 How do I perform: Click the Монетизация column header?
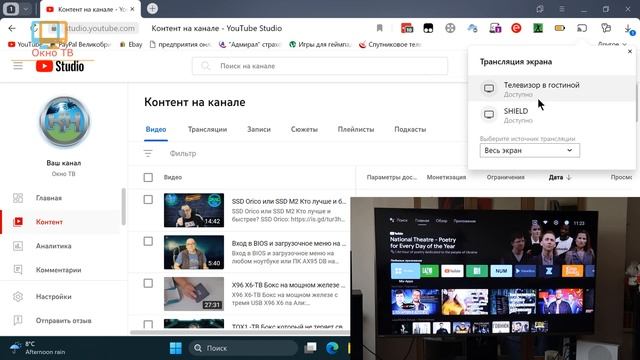[x=446, y=177]
